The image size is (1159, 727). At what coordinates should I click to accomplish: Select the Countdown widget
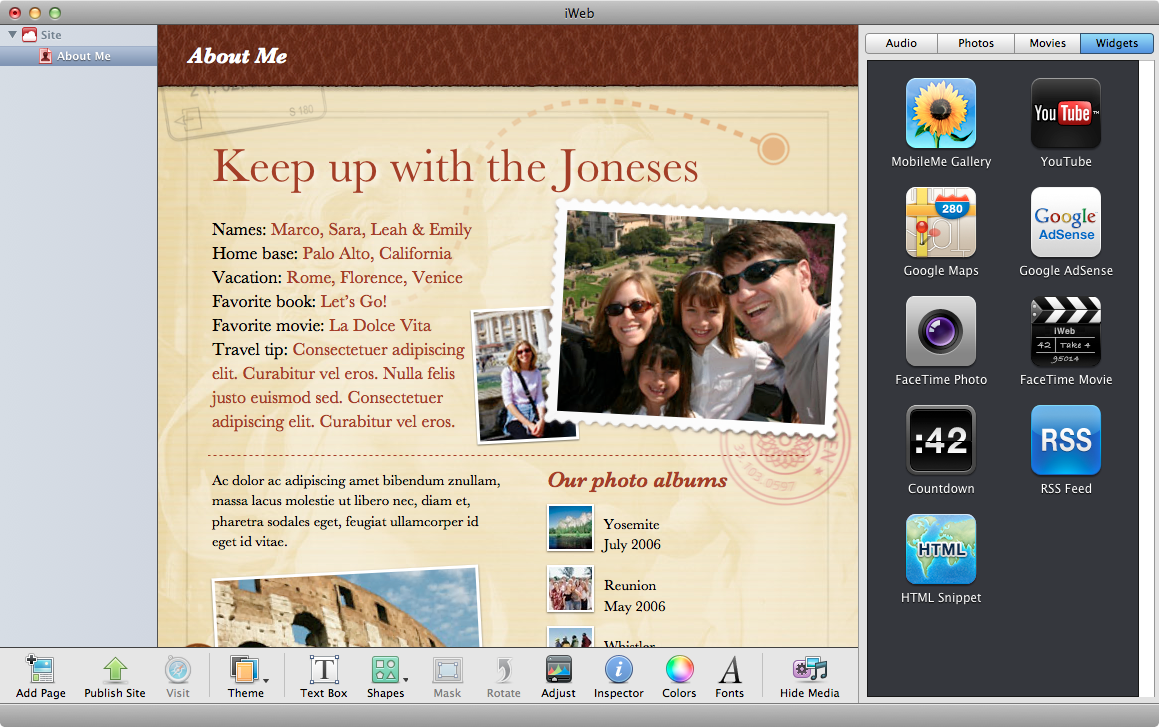[x=941, y=440]
